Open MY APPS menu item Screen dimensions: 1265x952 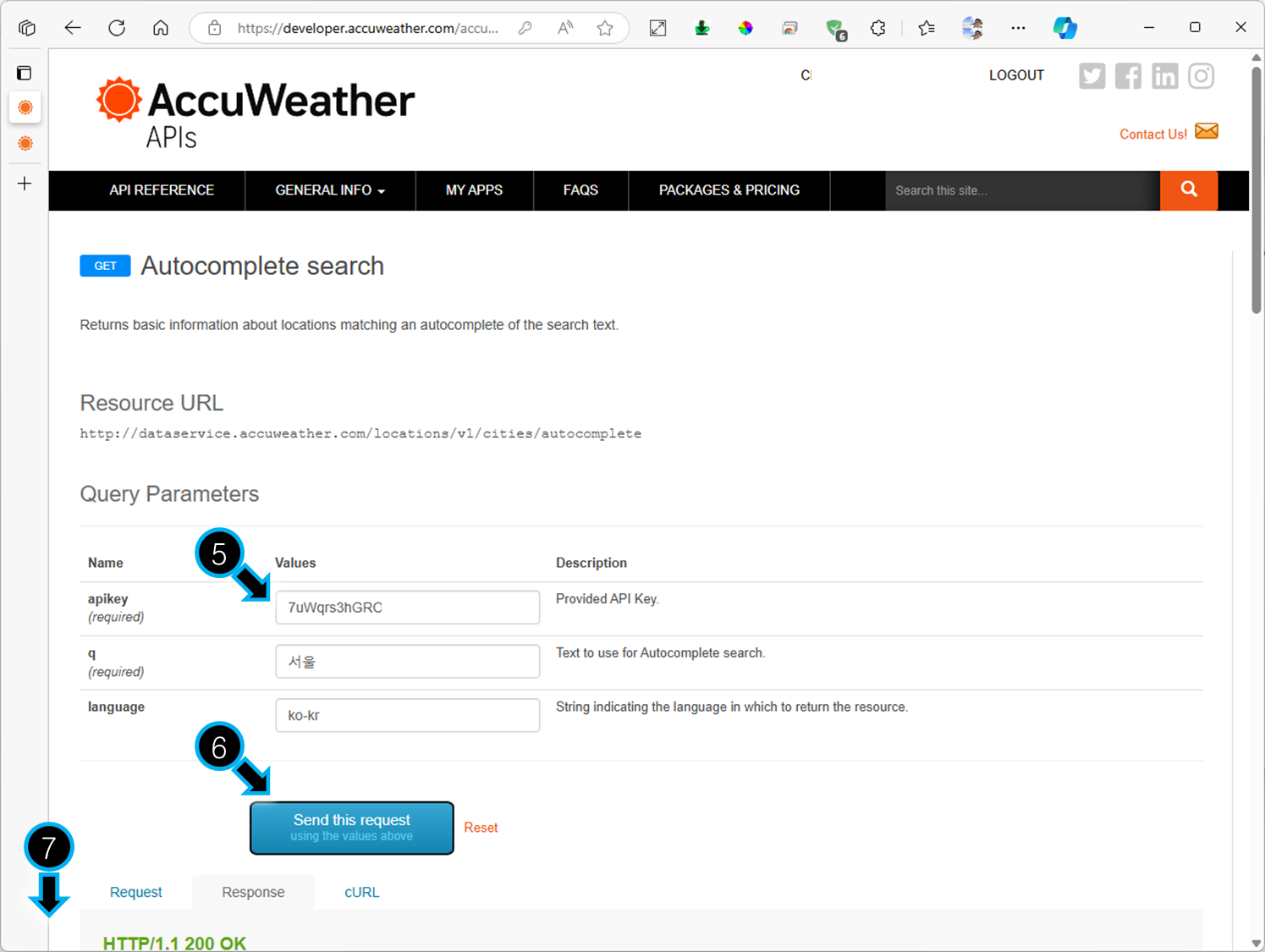pyautogui.click(x=474, y=190)
